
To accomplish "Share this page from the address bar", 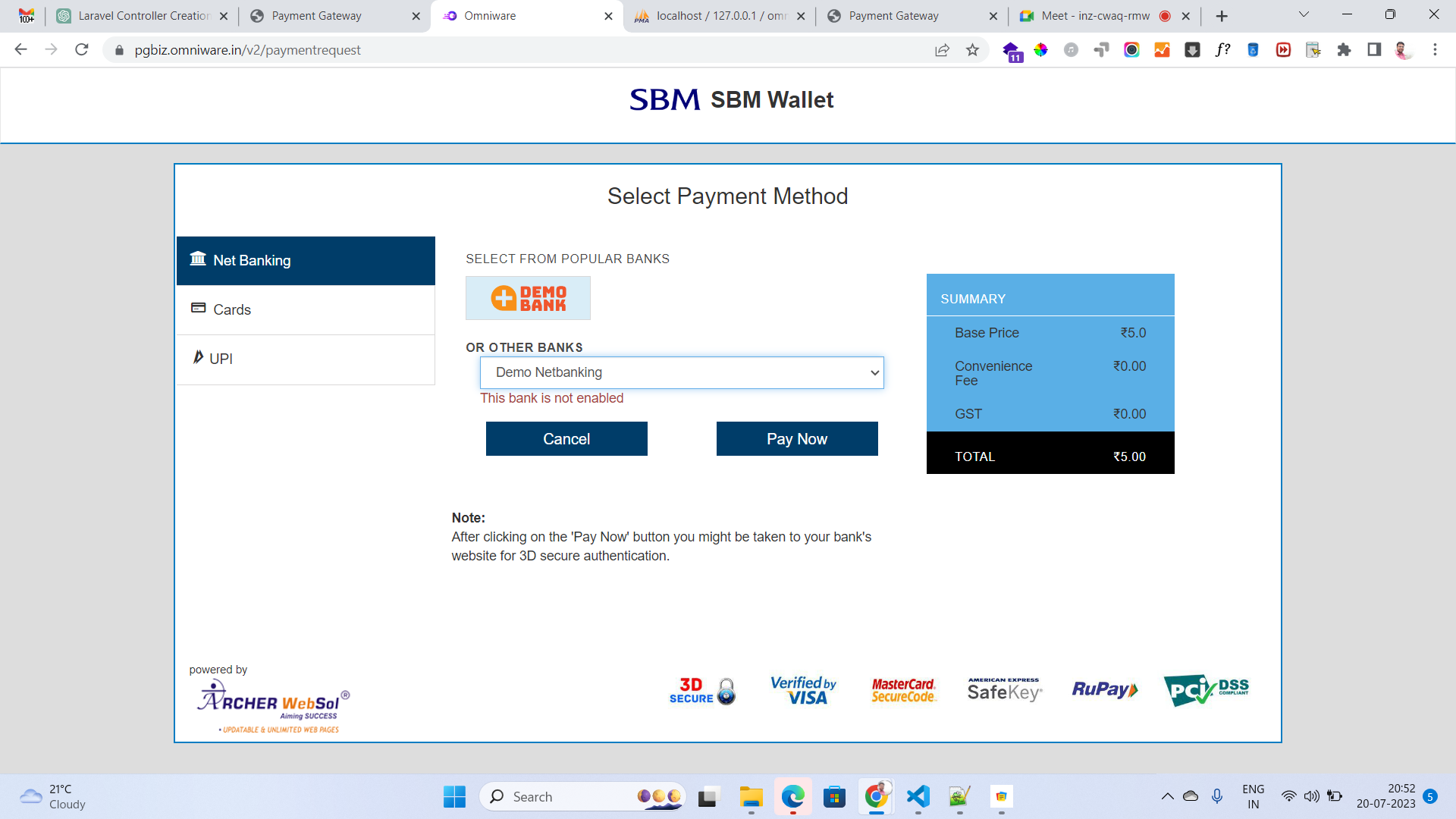I will pos(942,50).
